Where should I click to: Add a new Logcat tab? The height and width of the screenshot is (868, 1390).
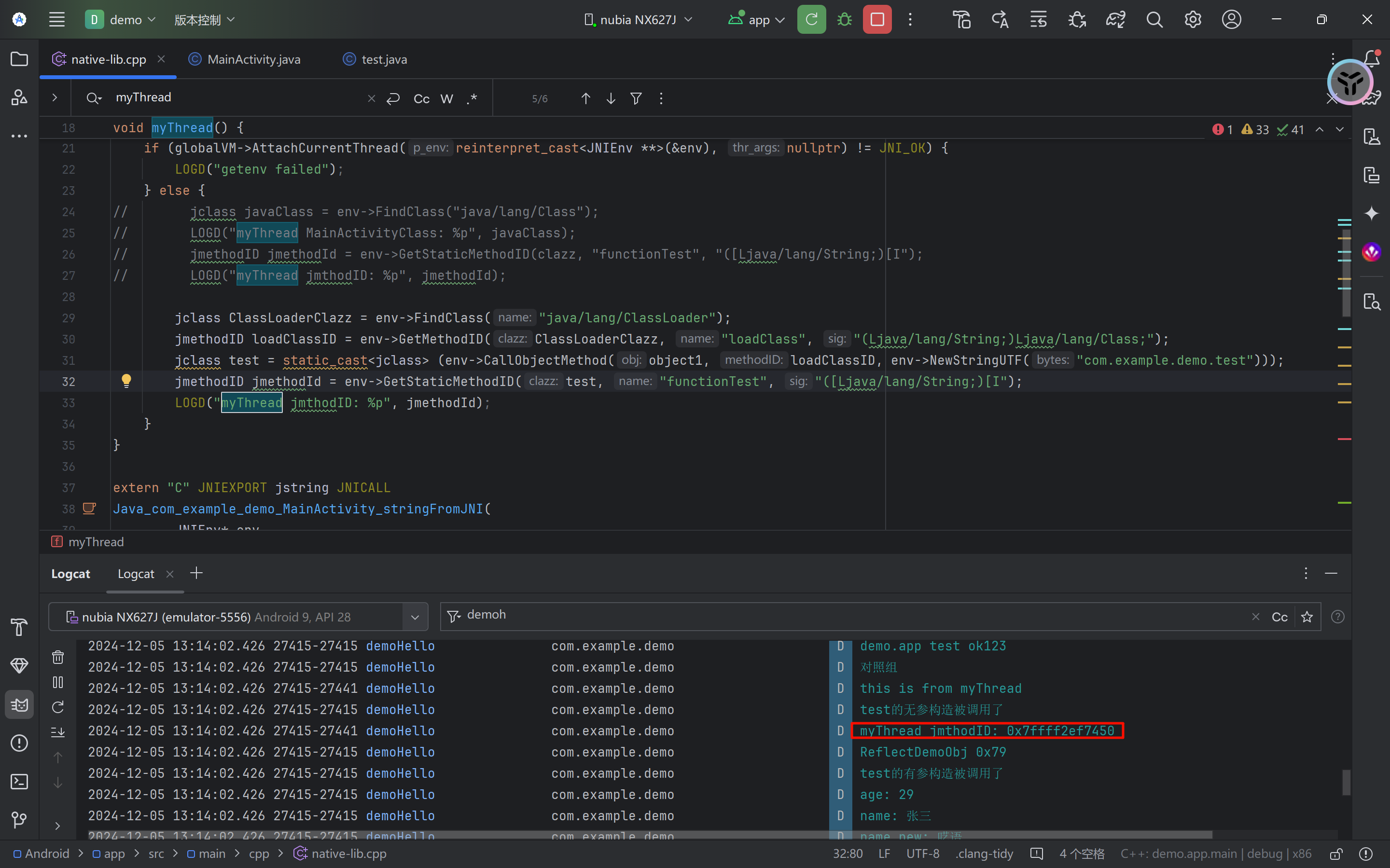click(x=196, y=573)
